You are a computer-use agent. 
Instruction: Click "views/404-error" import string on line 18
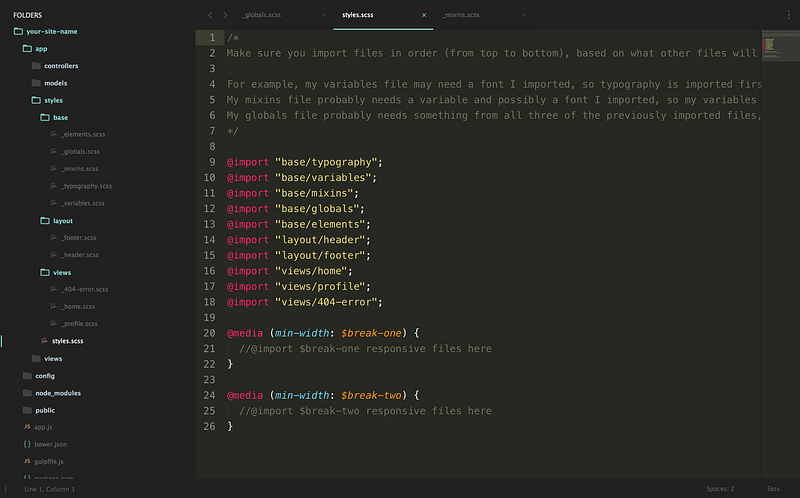tap(326, 302)
